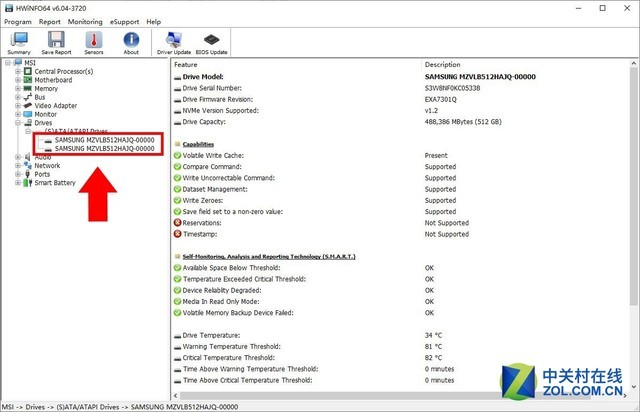This screenshot has width=640, height=412.
Task: Select Memory in the tree
Action: click(46, 89)
